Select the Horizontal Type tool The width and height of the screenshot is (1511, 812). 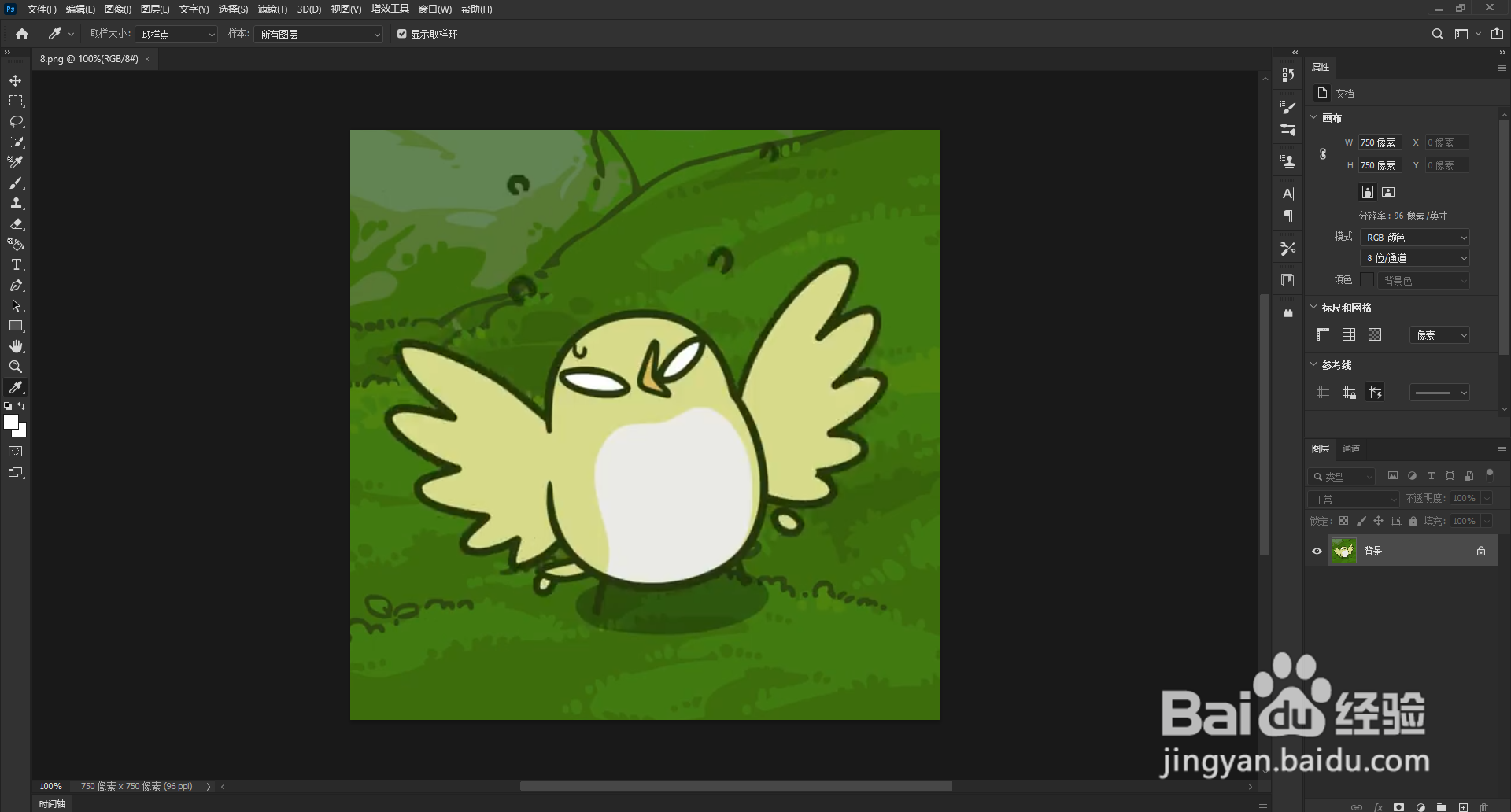[16, 265]
